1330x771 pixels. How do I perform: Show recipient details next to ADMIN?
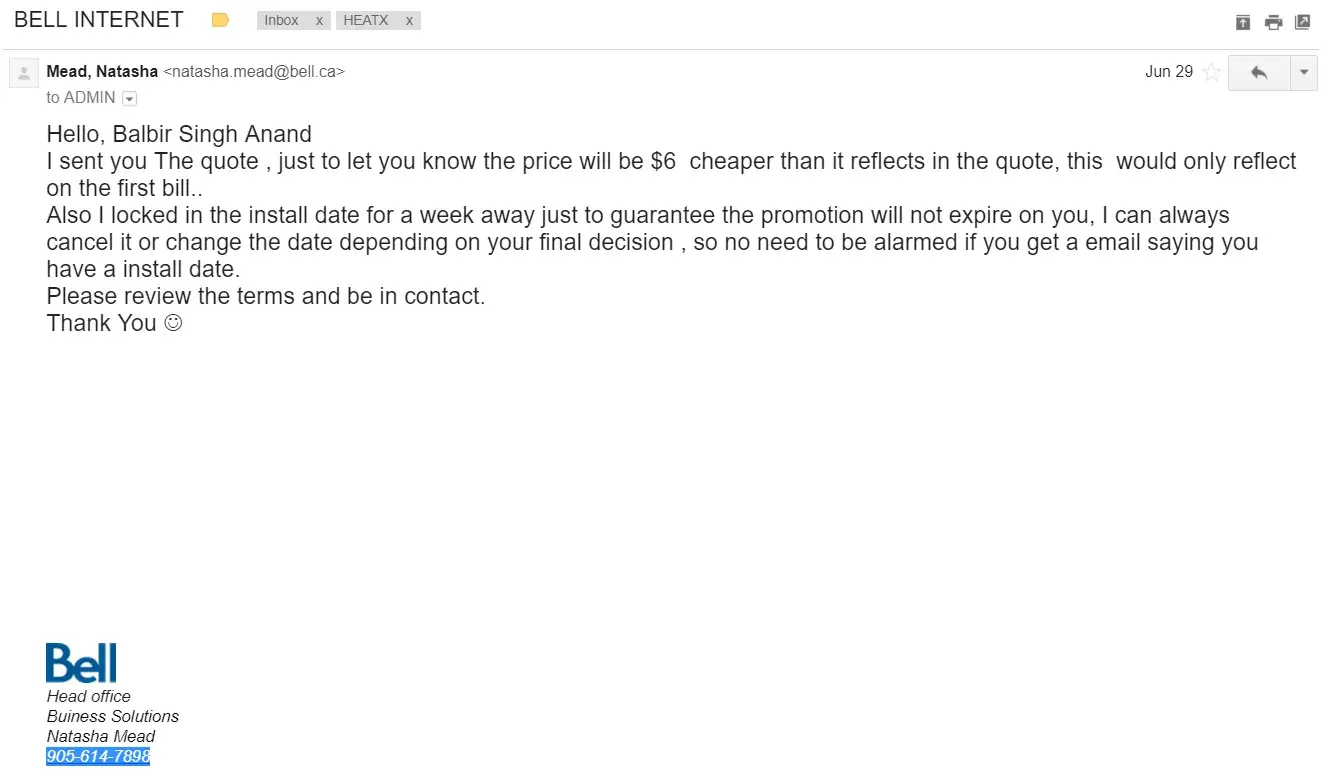[x=129, y=98]
